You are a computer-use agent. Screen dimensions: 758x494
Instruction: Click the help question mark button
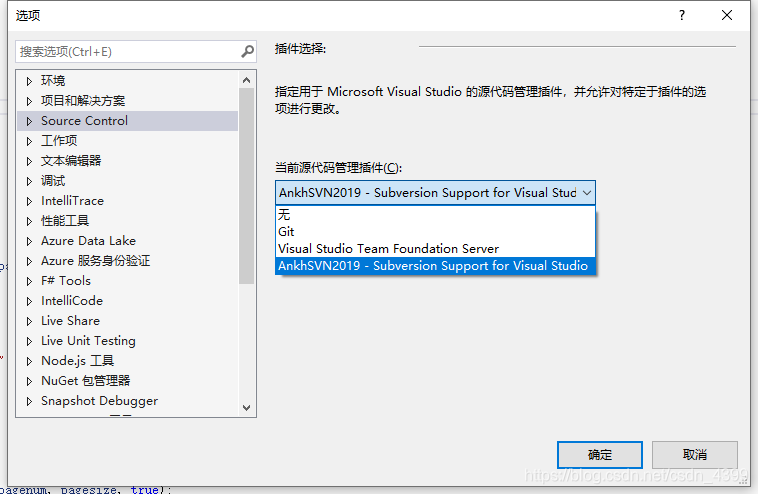682,15
